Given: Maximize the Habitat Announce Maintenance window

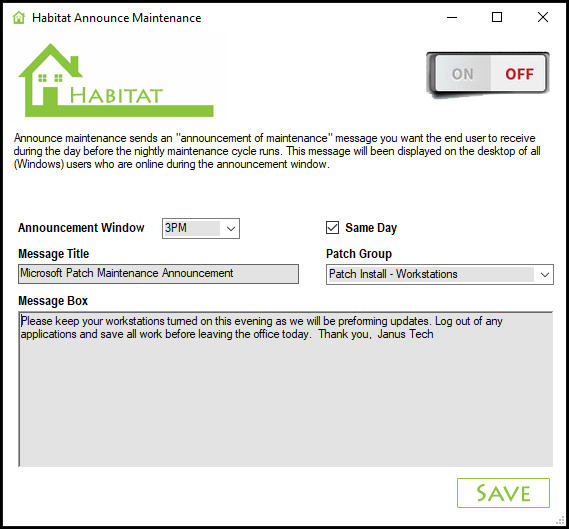Looking at the screenshot, I should click(x=497, y=17).
